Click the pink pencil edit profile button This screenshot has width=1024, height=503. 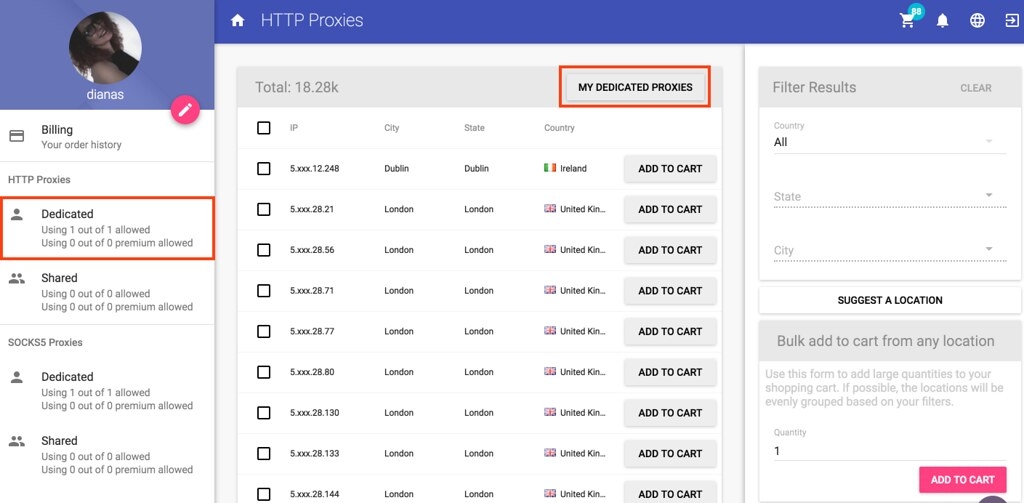(185, 110)
